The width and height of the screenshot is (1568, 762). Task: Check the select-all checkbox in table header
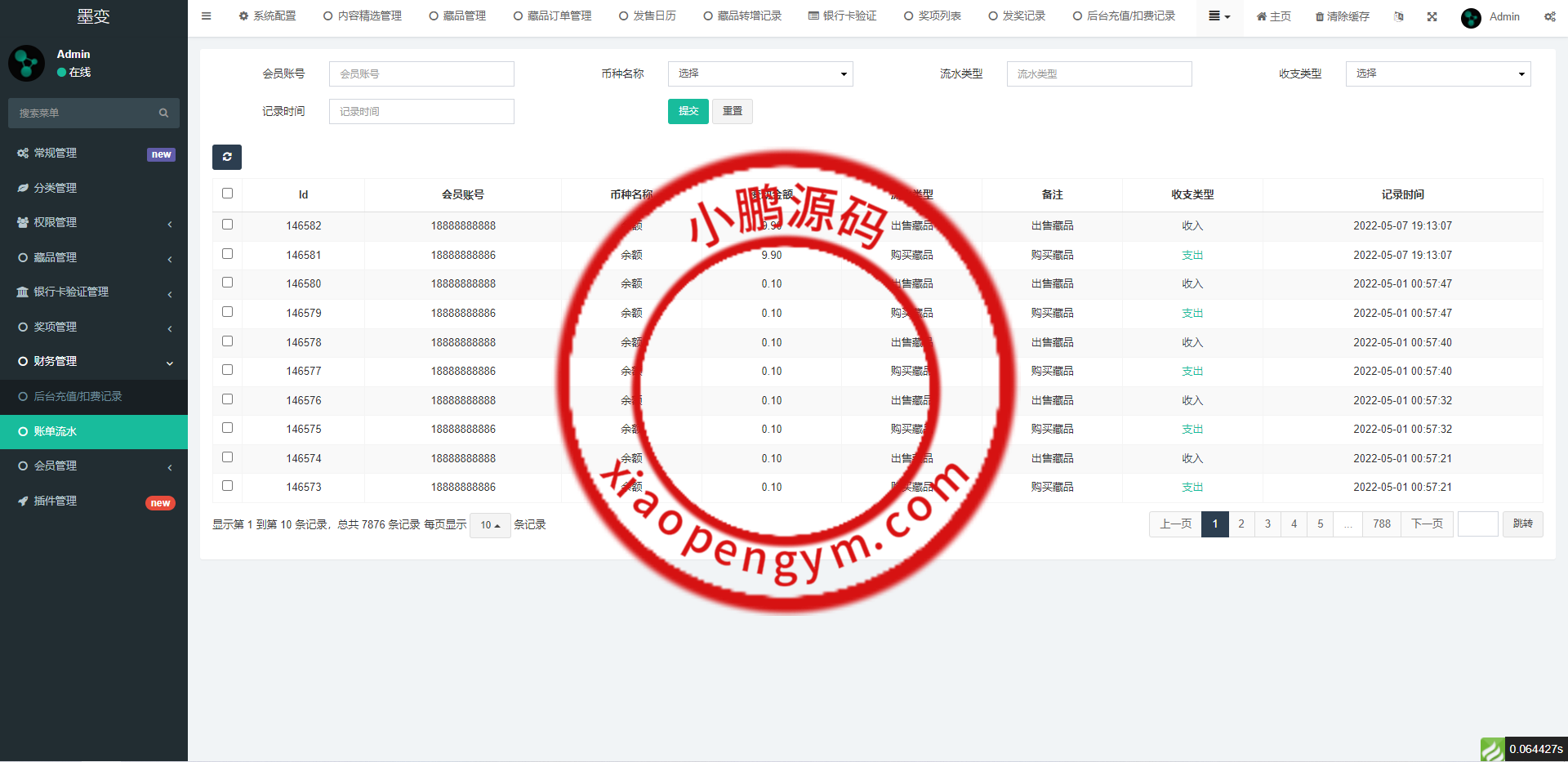point(227,194)
